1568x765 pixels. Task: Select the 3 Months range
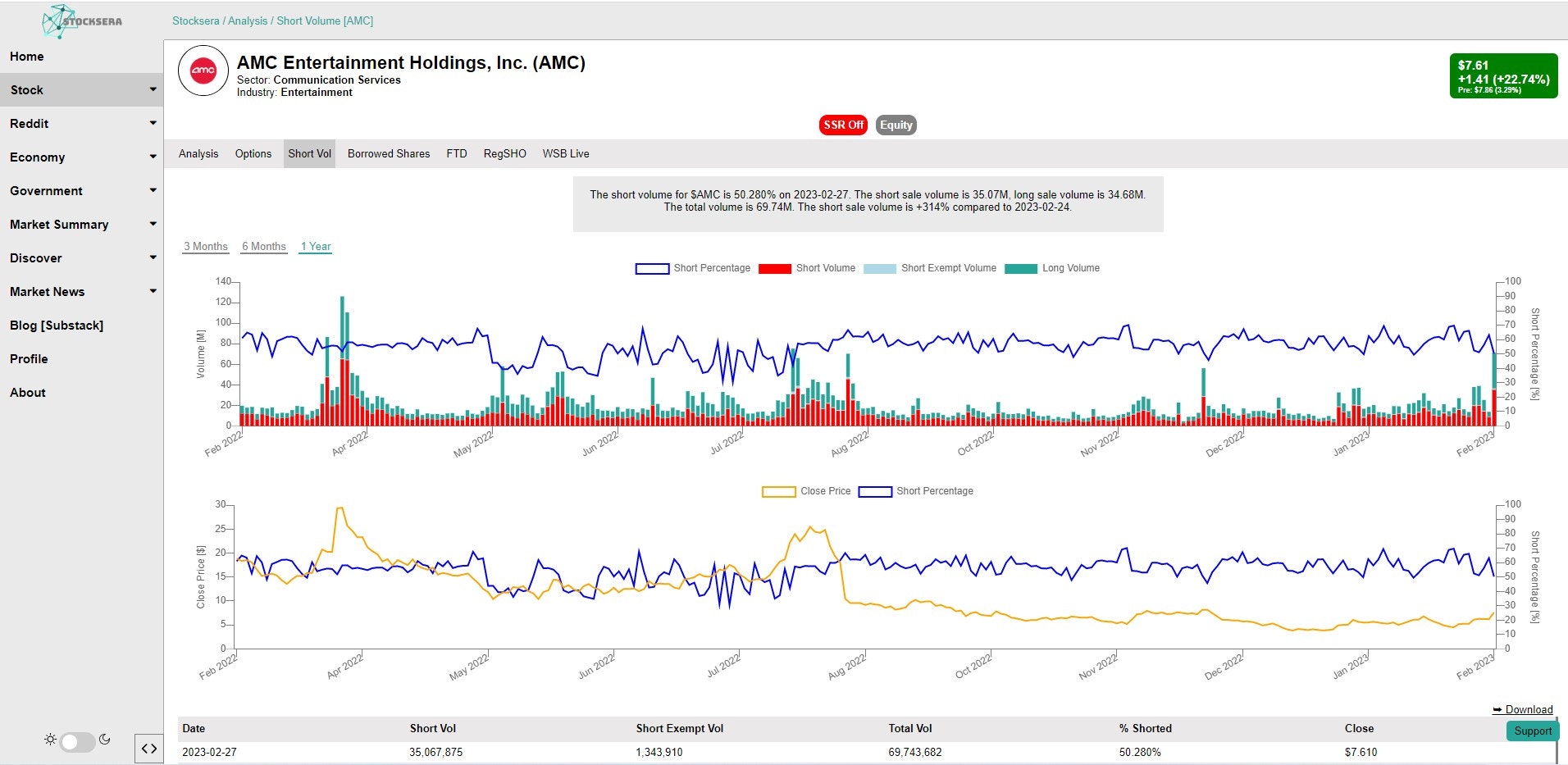click(205, 247)
